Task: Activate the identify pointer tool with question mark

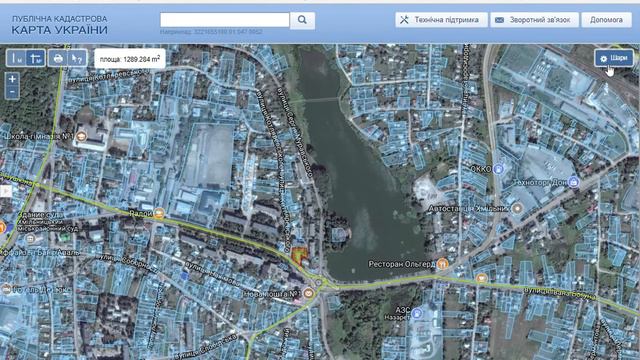Action: (x=77, y=58)
